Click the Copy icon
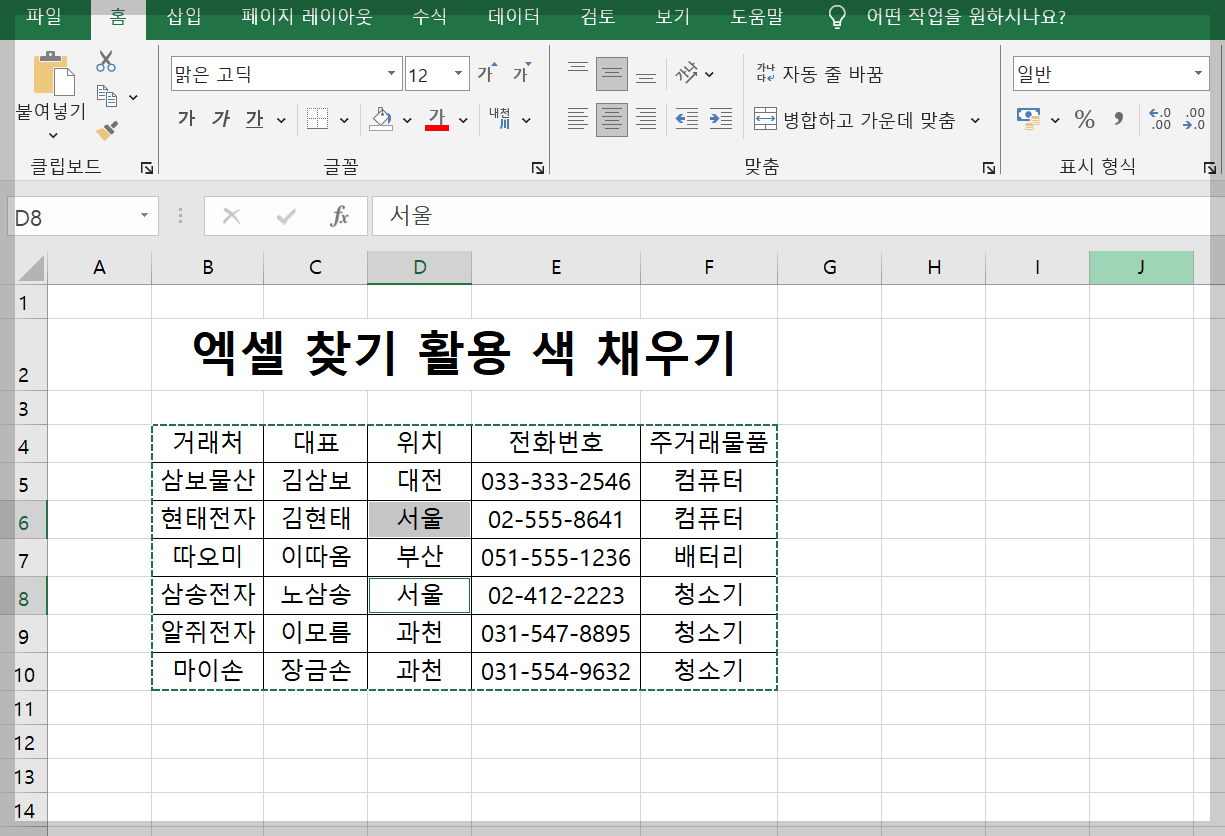Image resolution: width=1225 pixels, height=836 pixels. coord(107,96)
